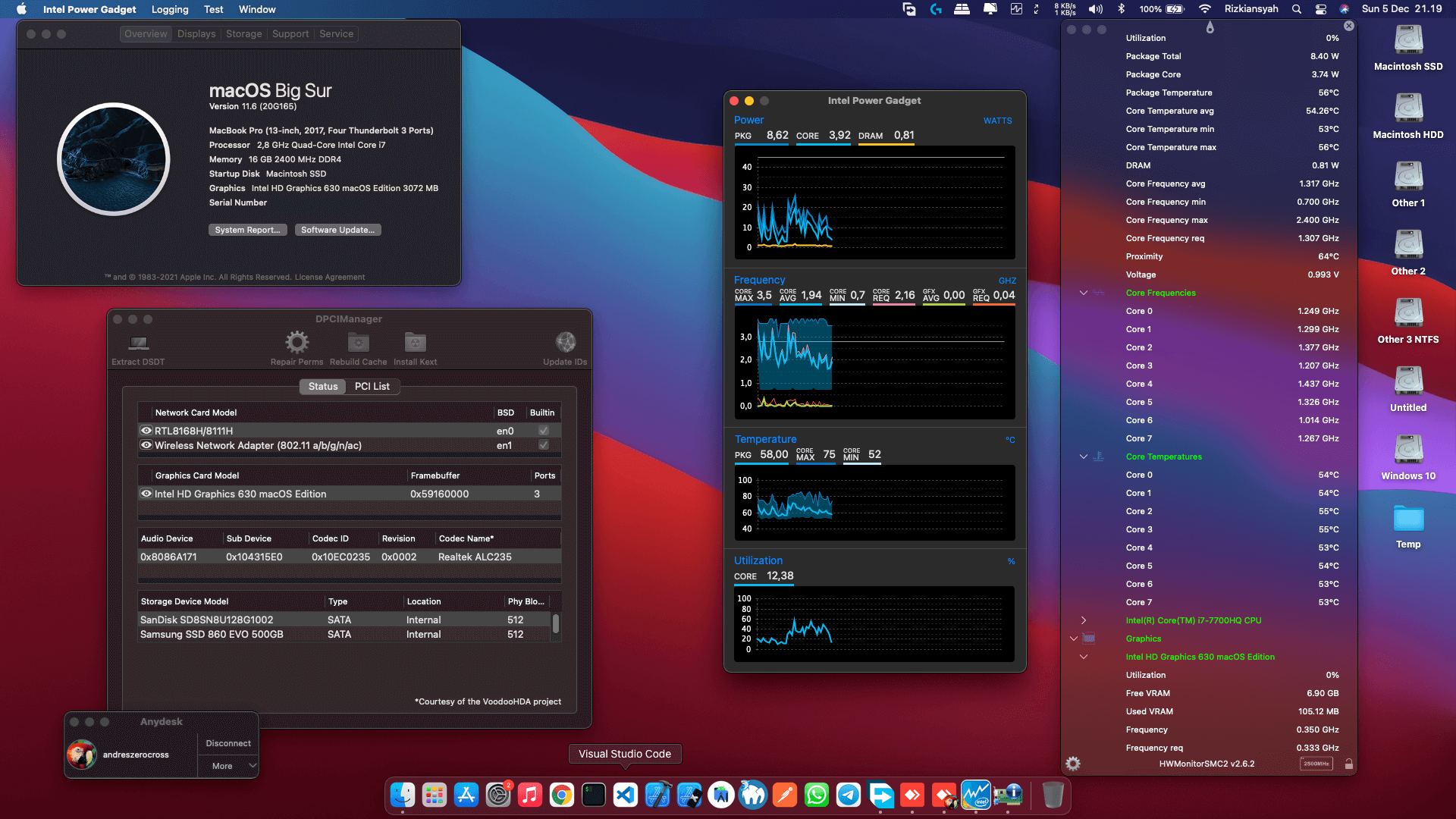Switch to Service tab in About This Mac
Image resolution: width=1456 pixels, height=819 pixels.
point(337,34)
